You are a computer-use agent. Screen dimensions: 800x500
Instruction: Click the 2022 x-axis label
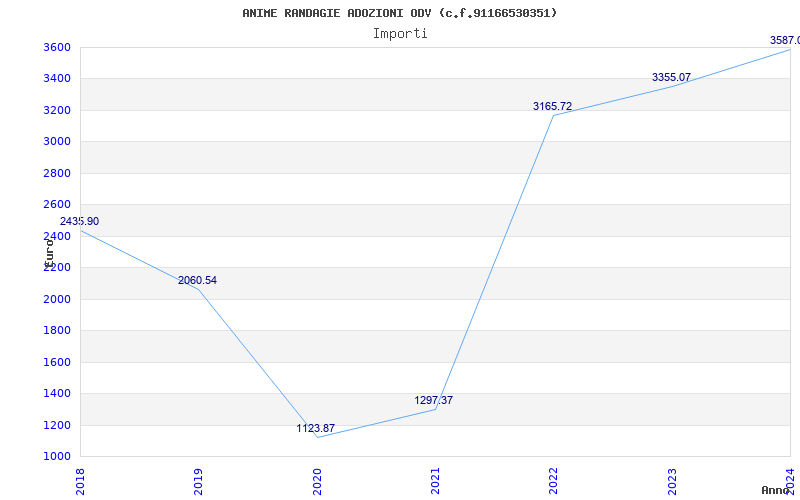point(554,481)
